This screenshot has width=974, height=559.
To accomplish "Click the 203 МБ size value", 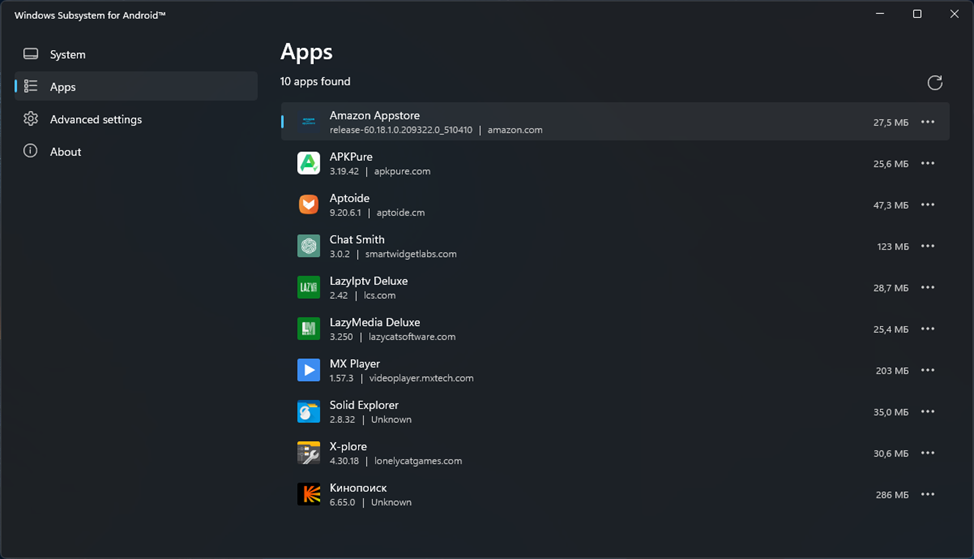I will coord(892,371).
